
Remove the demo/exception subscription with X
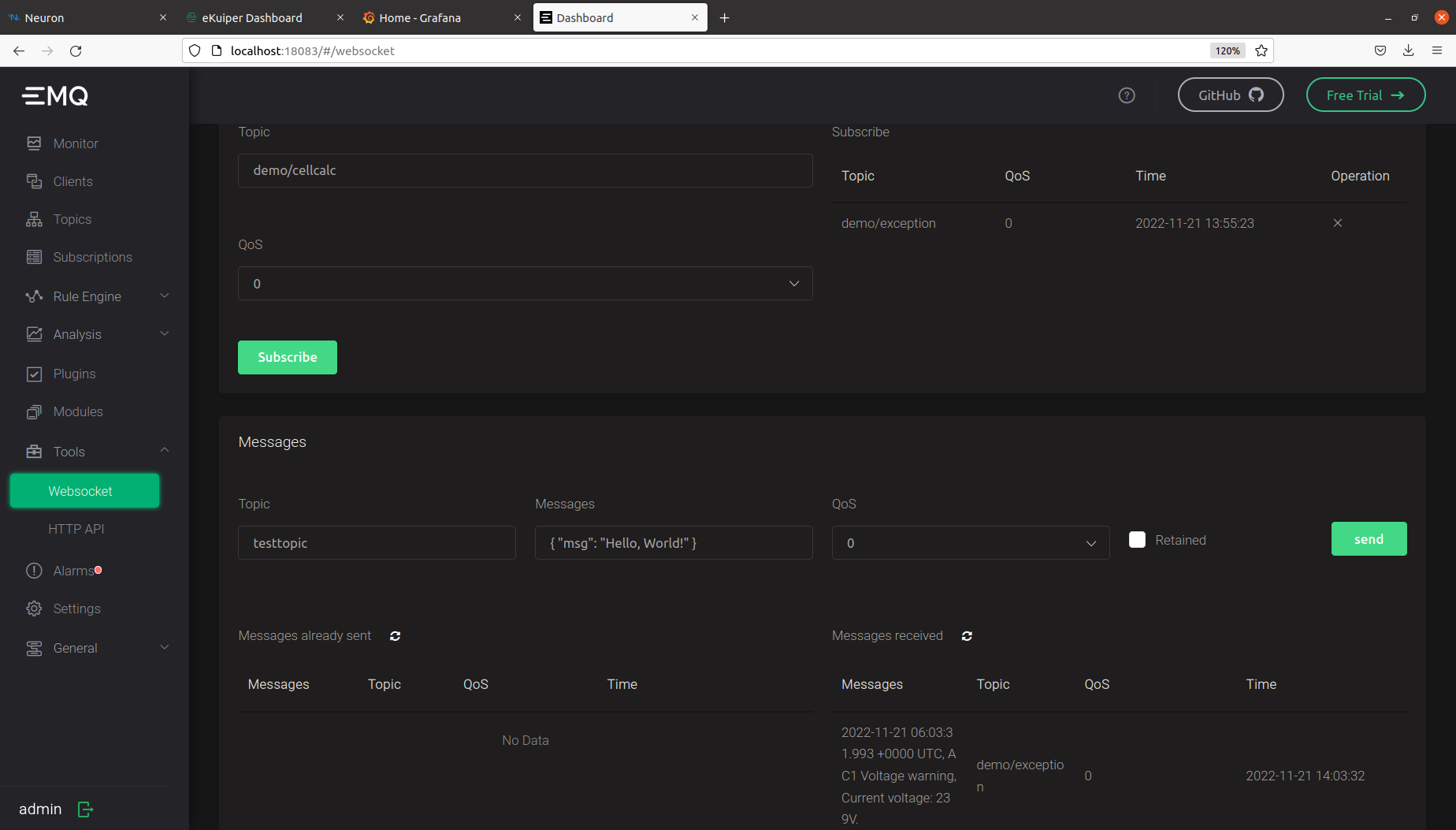click(1337, 223)
